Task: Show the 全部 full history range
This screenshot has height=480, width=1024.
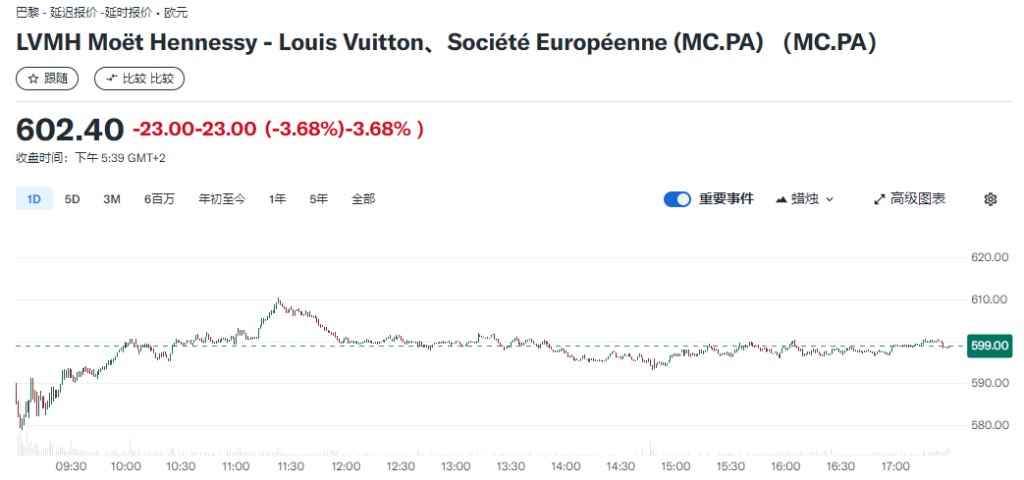Action: [x=363, y=199]
